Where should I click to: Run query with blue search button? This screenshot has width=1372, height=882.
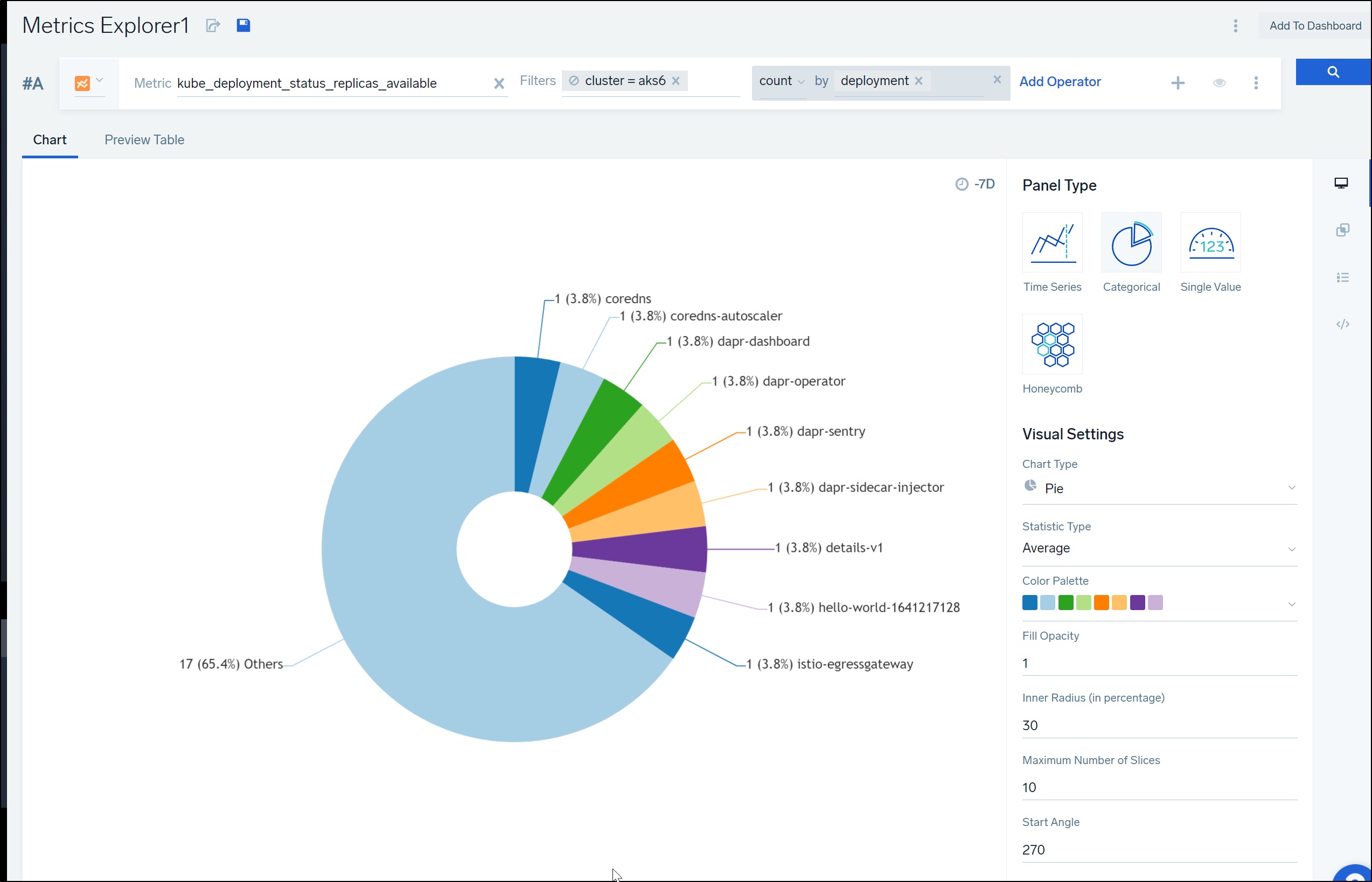tap(1333, 72)
